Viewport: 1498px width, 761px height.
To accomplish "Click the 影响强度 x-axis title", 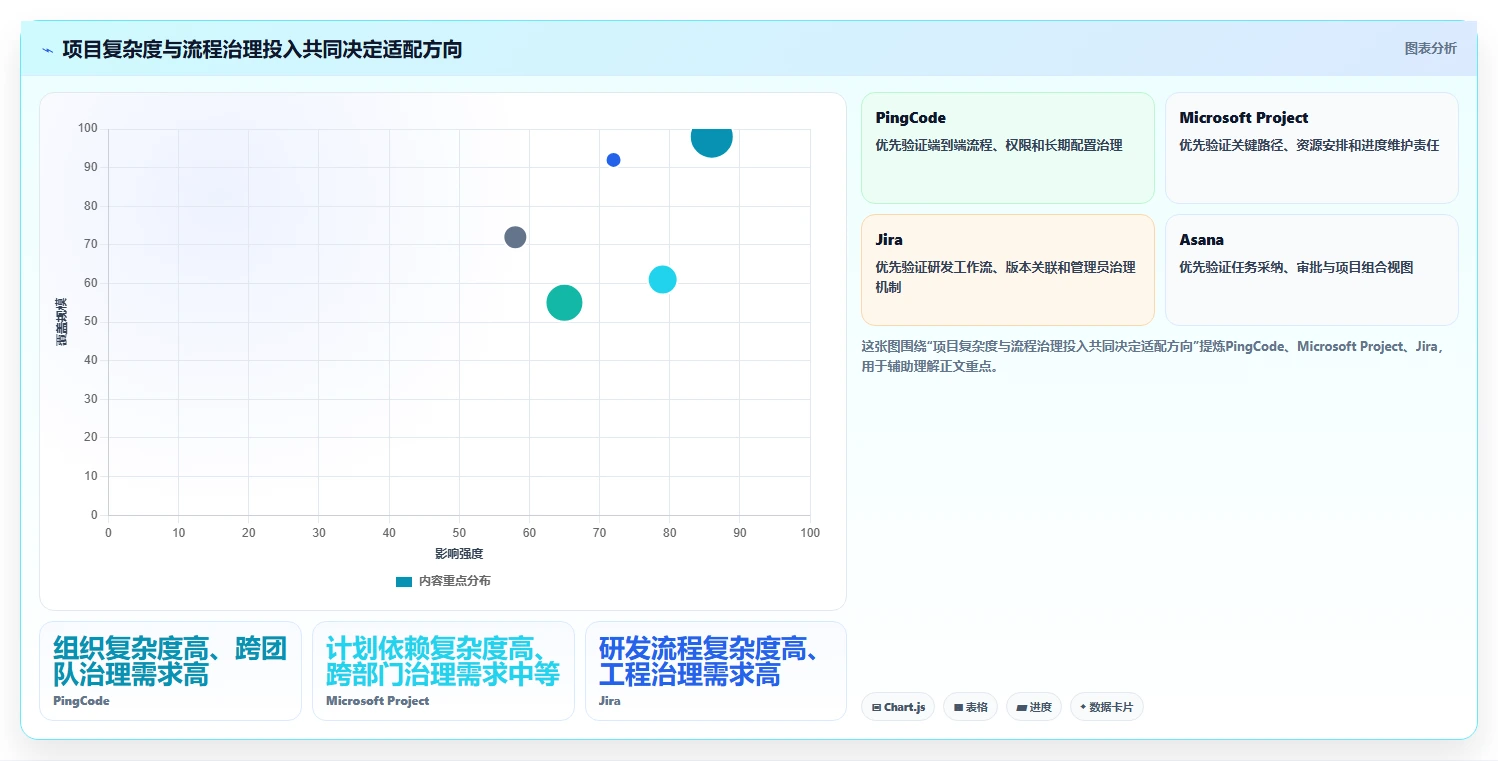I will (459, 554).
